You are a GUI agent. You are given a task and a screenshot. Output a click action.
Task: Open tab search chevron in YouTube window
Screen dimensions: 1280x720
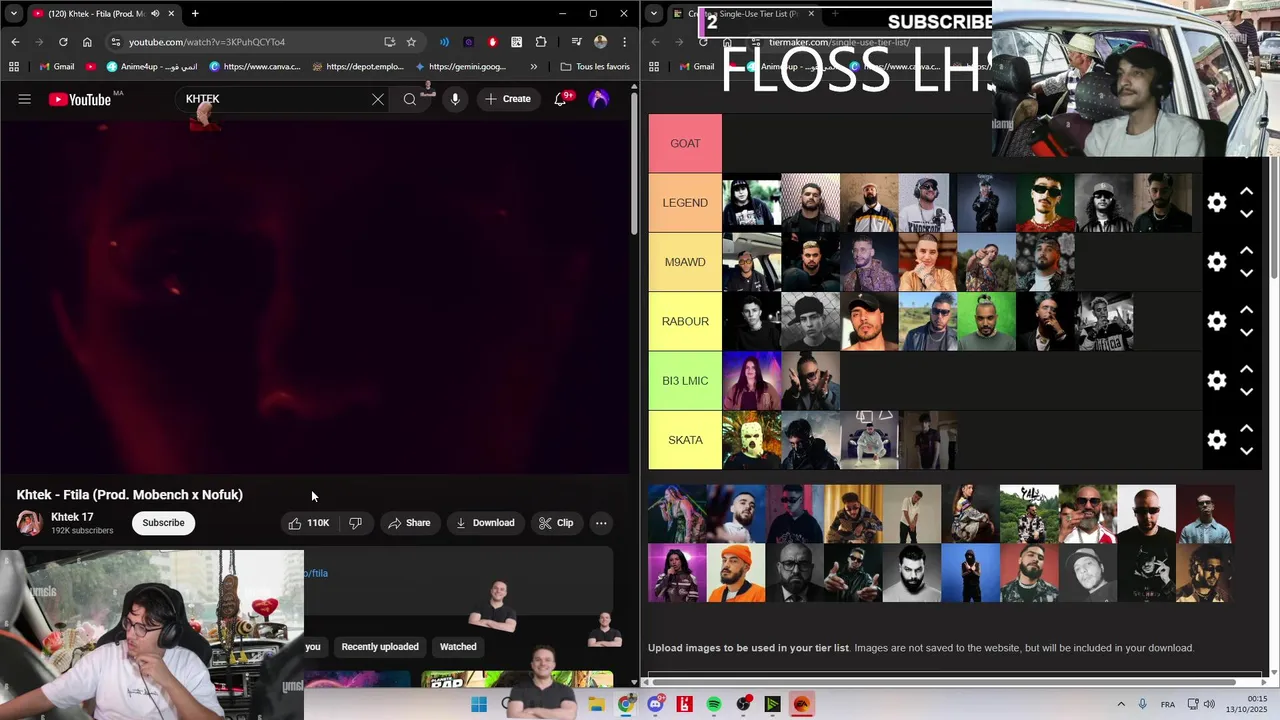pyautogui.click(x=13, y=14)
